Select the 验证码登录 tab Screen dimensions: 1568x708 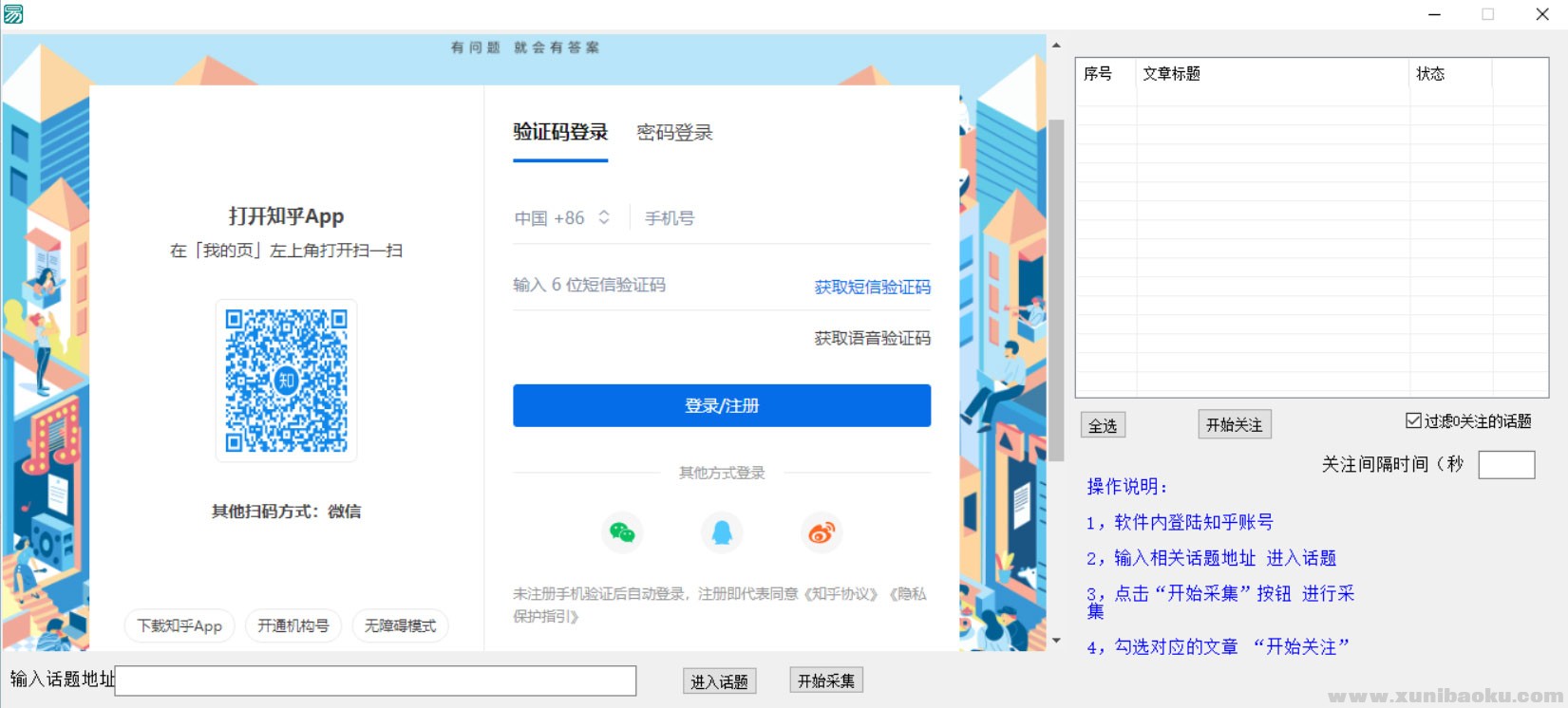(560, 133)
